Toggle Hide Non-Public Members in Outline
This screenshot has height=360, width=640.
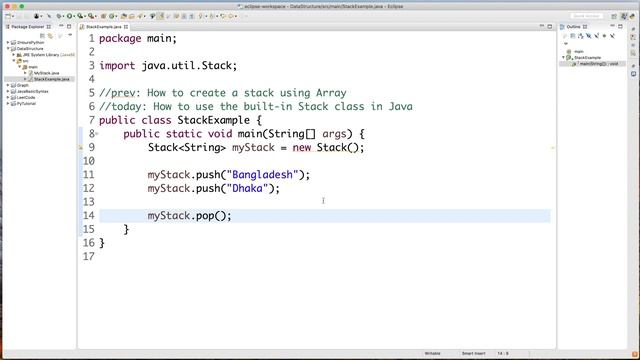click(x=604, y=36)
